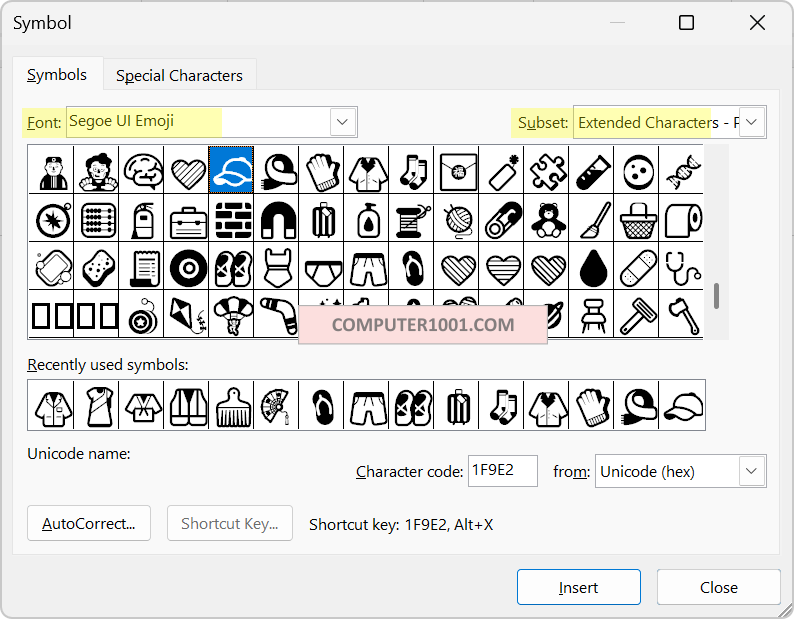The width and height of the screenshot is (794, 619).
Task: Choose the toilet paper roll symbol
Action: (681, 218)
